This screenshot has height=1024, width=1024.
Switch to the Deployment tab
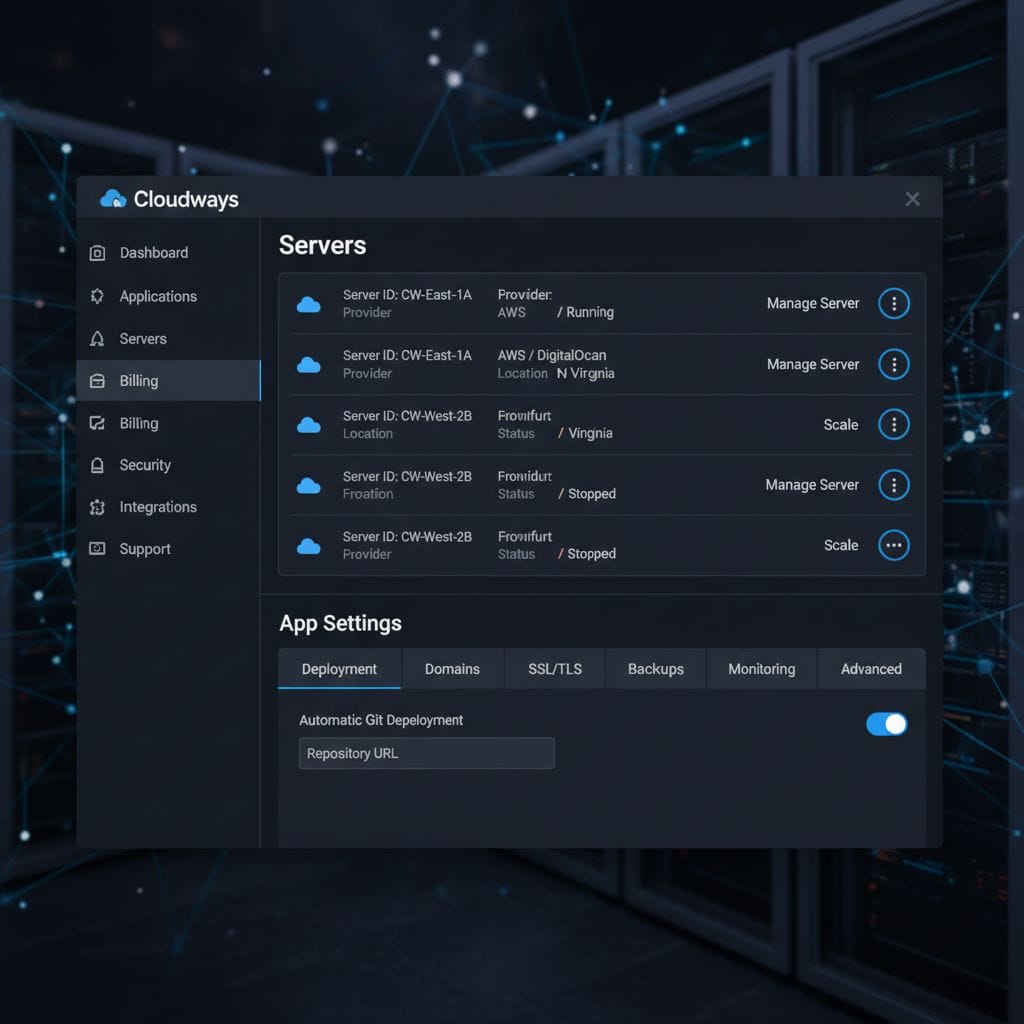[x=340, y=669]
